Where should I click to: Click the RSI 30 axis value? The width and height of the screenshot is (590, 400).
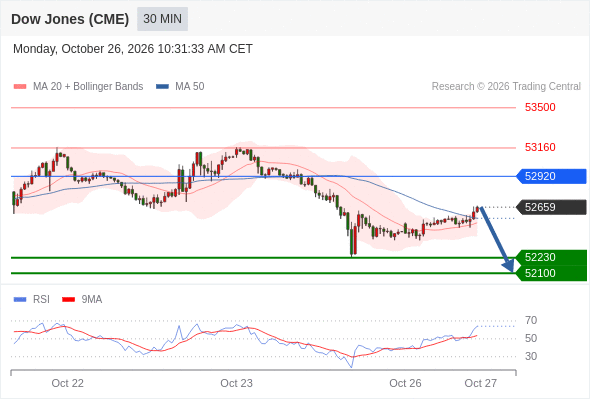coord(531,356)
